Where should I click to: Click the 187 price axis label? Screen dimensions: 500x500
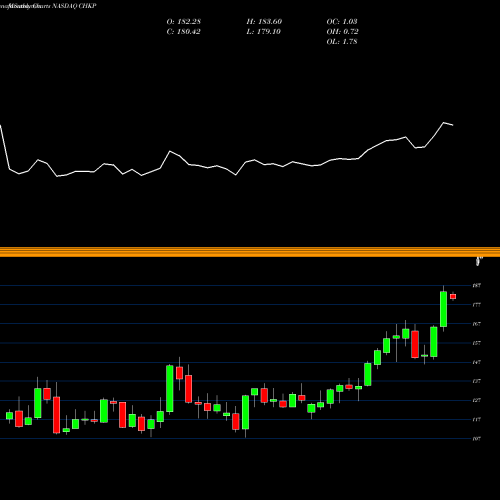(x=477, y=286)
